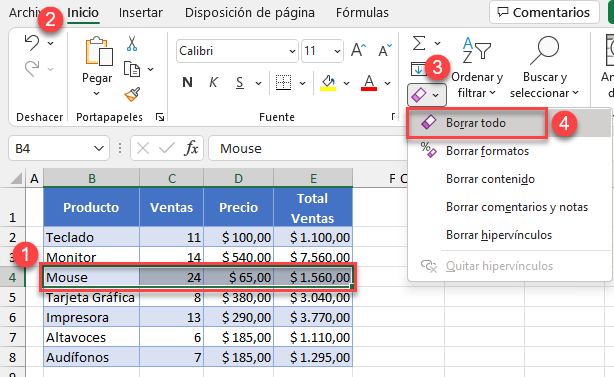Viewport: 614px width, 377px height.
Task: Click the Fill down arrow icon
Action: click(418, 69)
